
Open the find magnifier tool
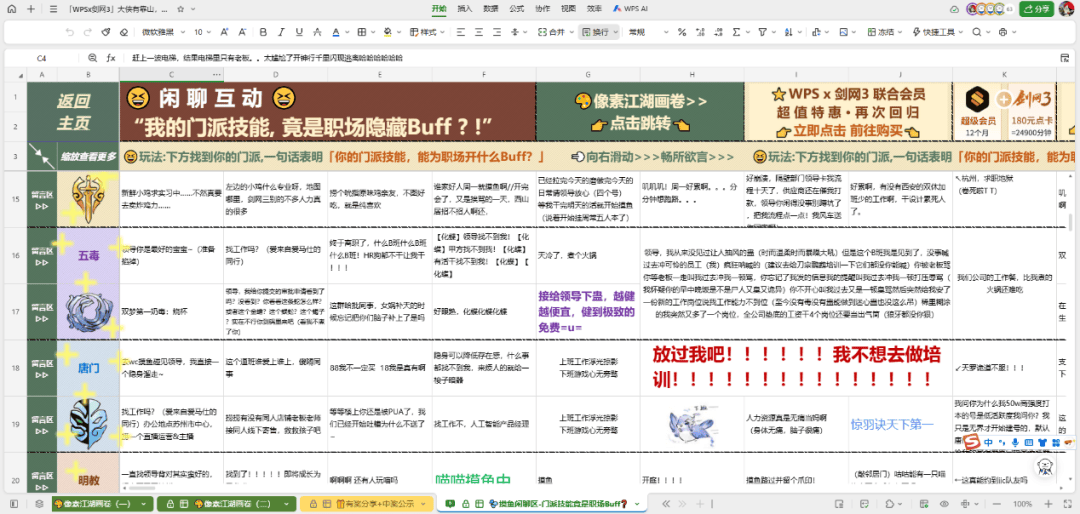click(x=977, y=32)
